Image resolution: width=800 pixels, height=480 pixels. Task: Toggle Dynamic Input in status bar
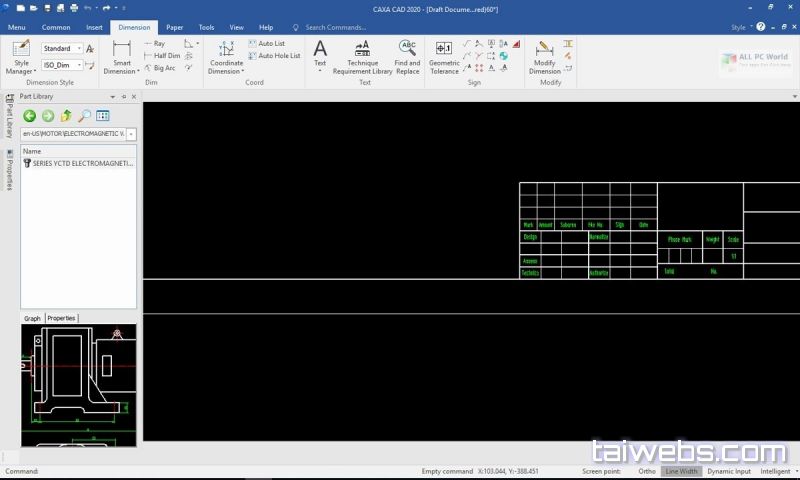730,471
